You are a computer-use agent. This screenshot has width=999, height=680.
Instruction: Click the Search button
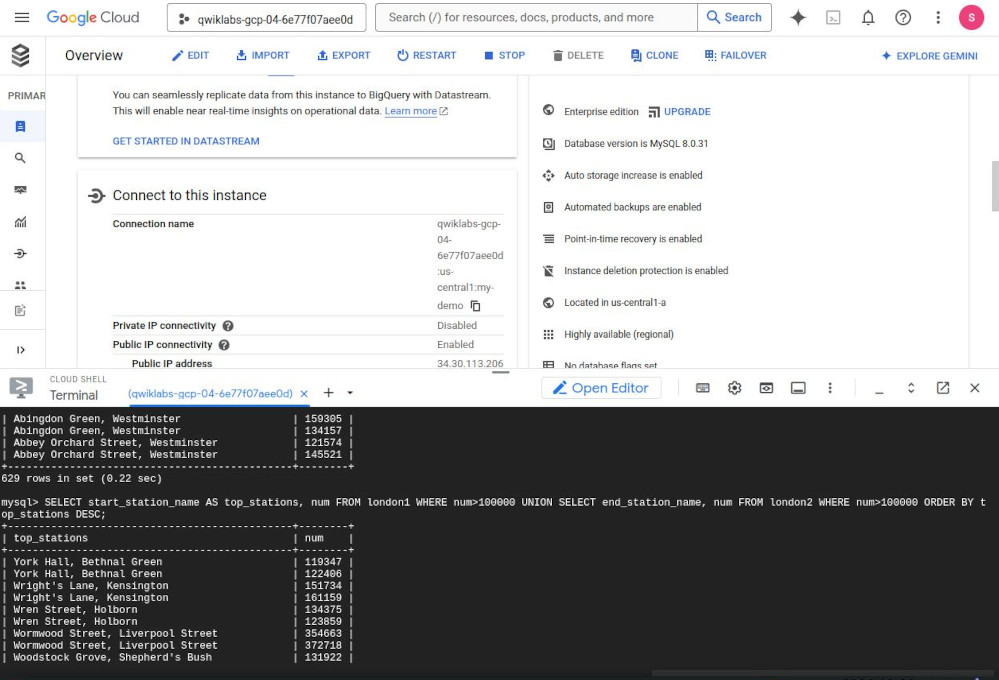pyautogui.click(x=735, y=18)
